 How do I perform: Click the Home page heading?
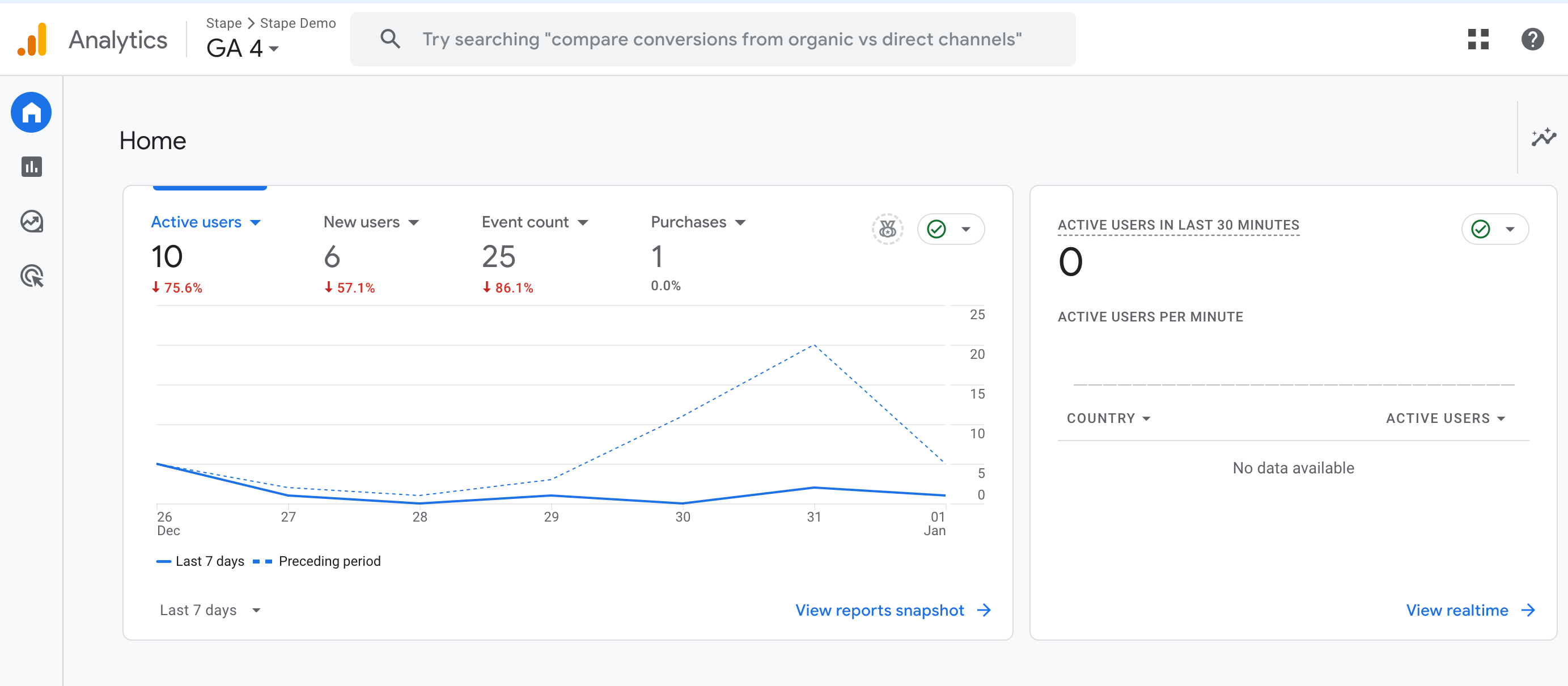[x=153, y=141]
